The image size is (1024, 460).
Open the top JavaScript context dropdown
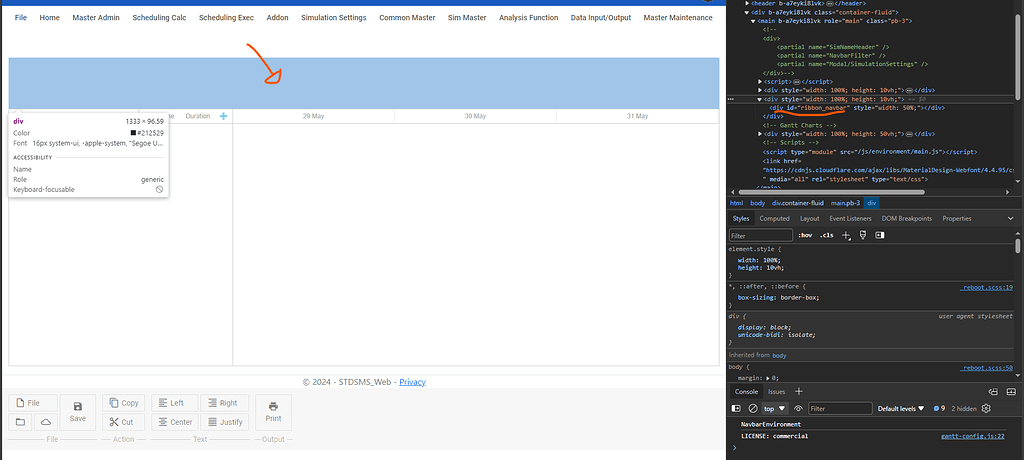click(774, 408)
